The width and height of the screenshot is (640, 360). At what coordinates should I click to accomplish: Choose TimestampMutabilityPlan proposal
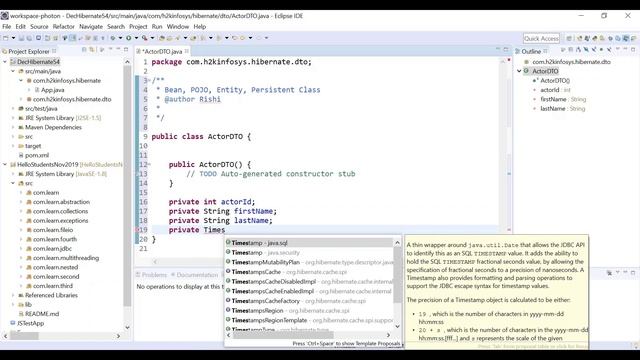309,262
